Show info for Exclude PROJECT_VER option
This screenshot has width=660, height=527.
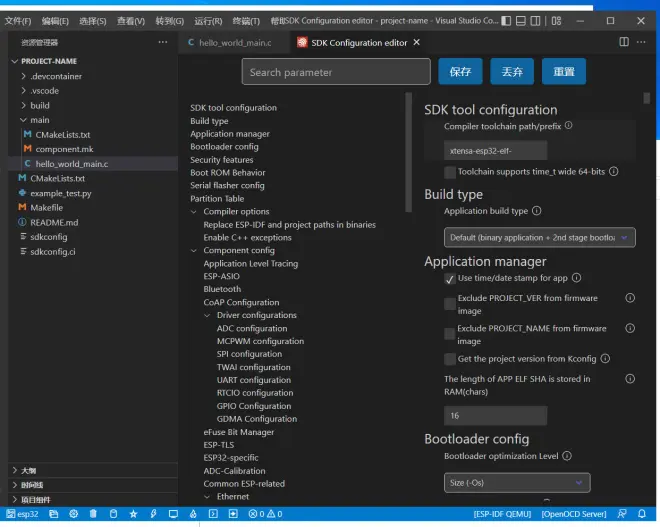point(630,298)
